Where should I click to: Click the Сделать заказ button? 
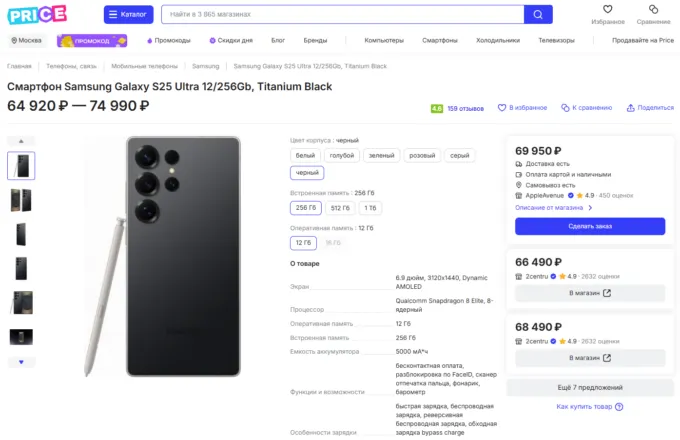(x=590, y=226)
